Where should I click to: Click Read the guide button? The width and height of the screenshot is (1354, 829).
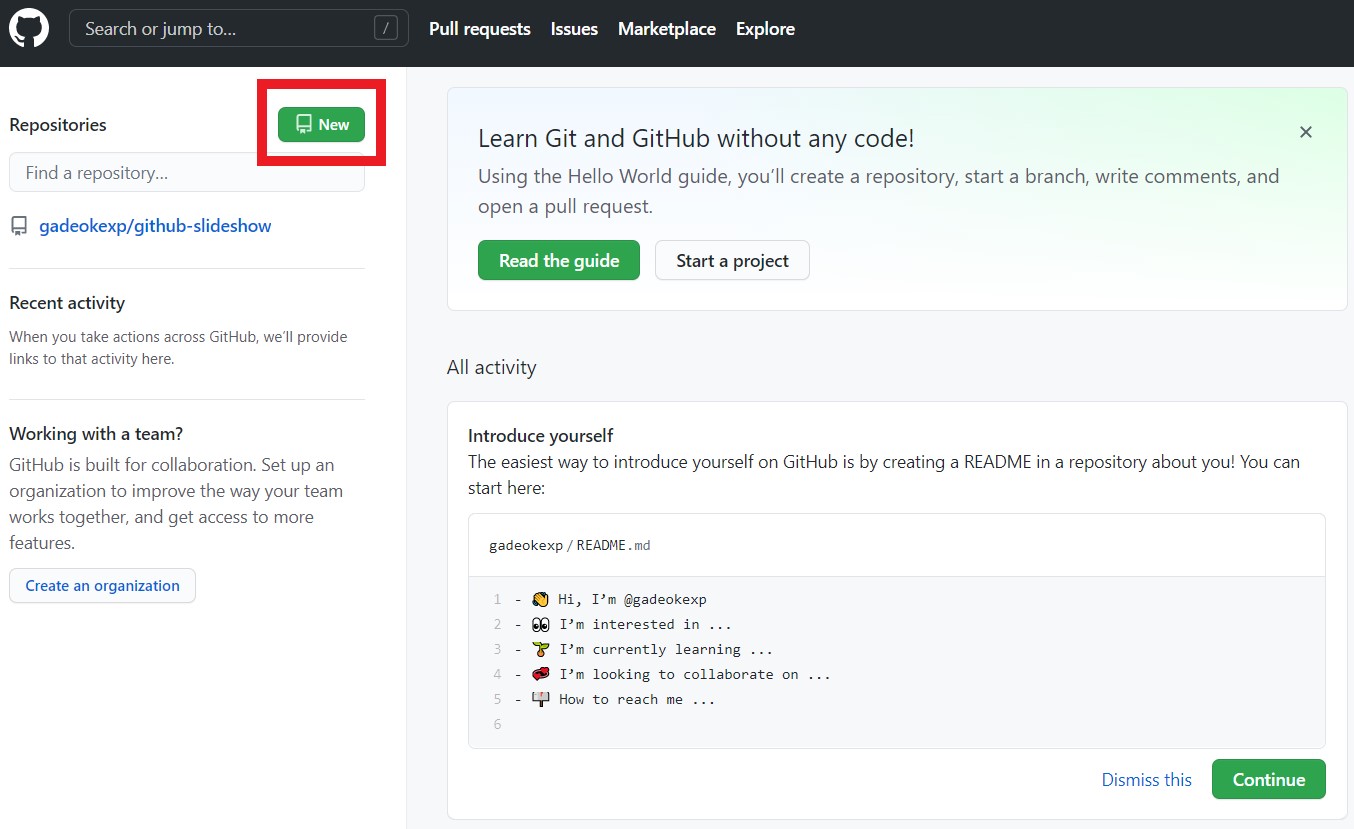558,260
